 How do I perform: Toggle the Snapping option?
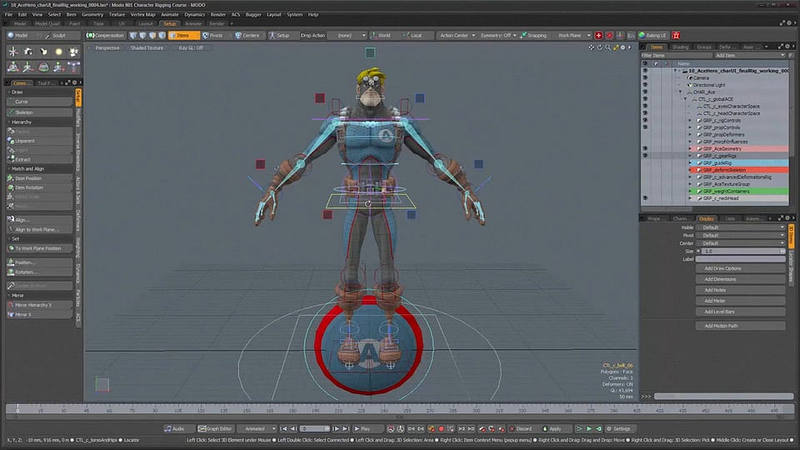(535, 35)
